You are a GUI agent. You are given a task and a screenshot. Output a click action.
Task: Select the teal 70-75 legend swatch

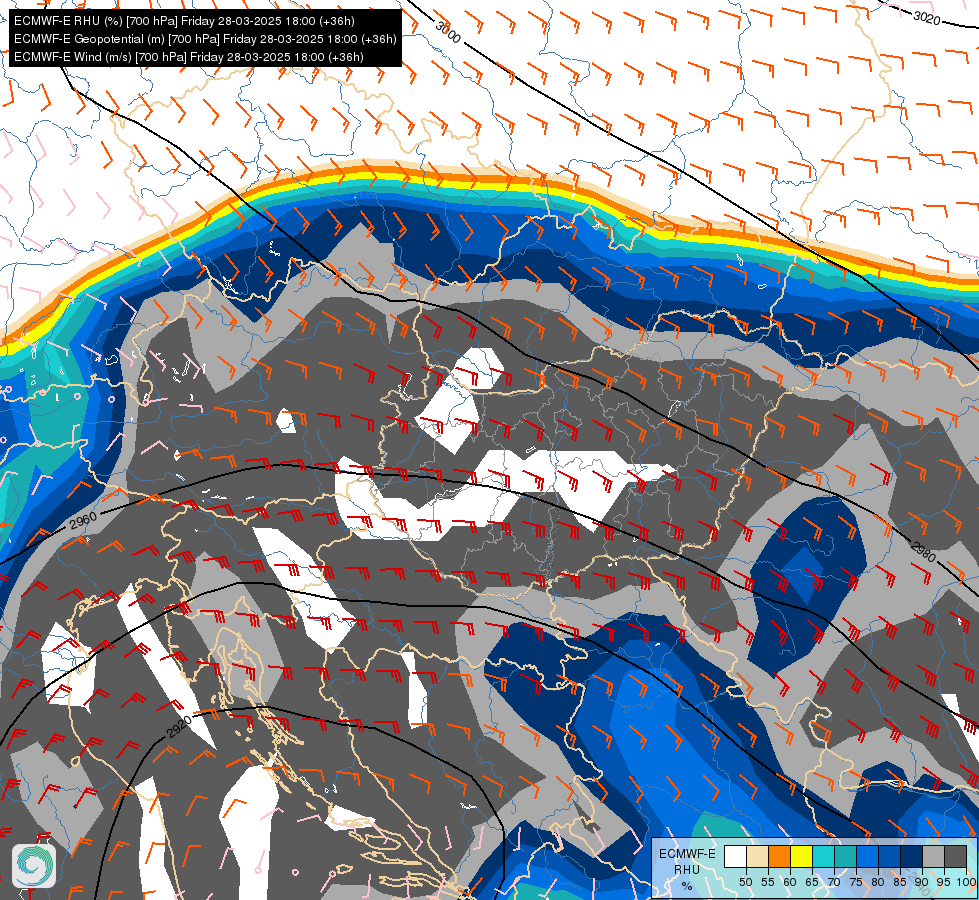click(x=845, y=856)
